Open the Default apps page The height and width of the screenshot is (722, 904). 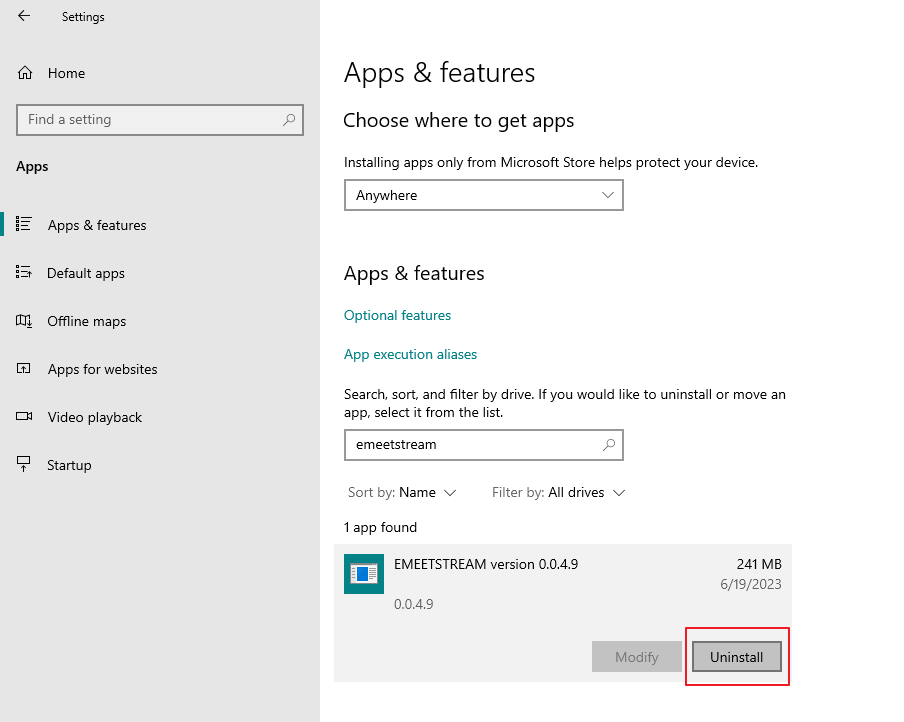coord(86,273)
